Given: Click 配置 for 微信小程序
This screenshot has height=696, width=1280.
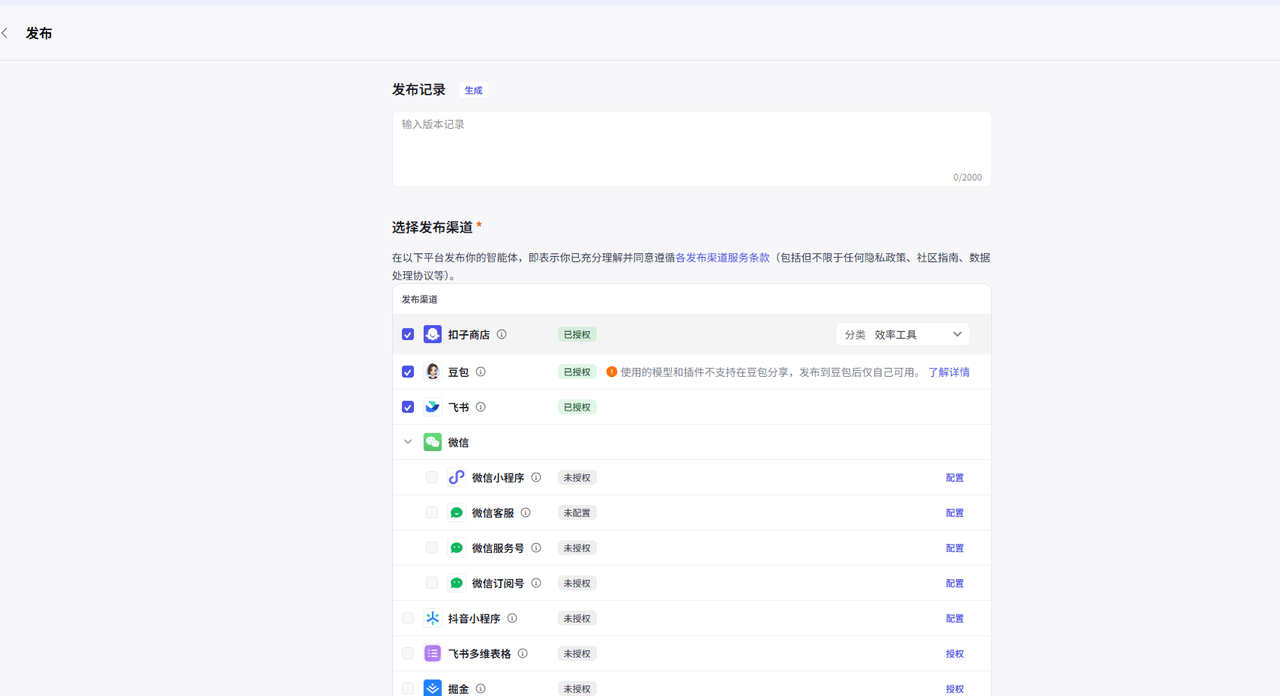Looking at the screenshot, I should point(955,478).
